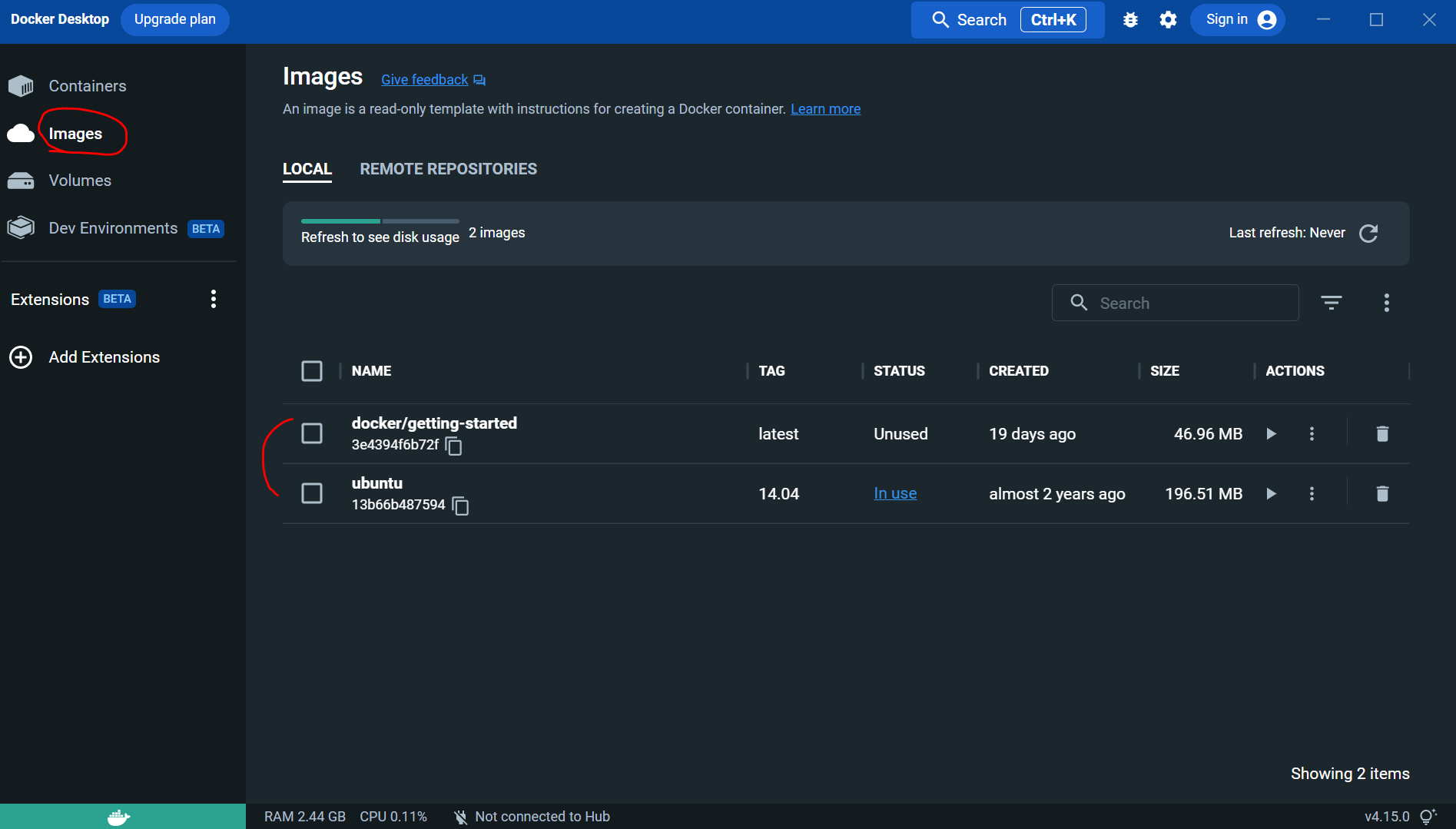Open Dev Environments icon in sidebar
The width and height of the screenshot is (1456, 829).
21,228
